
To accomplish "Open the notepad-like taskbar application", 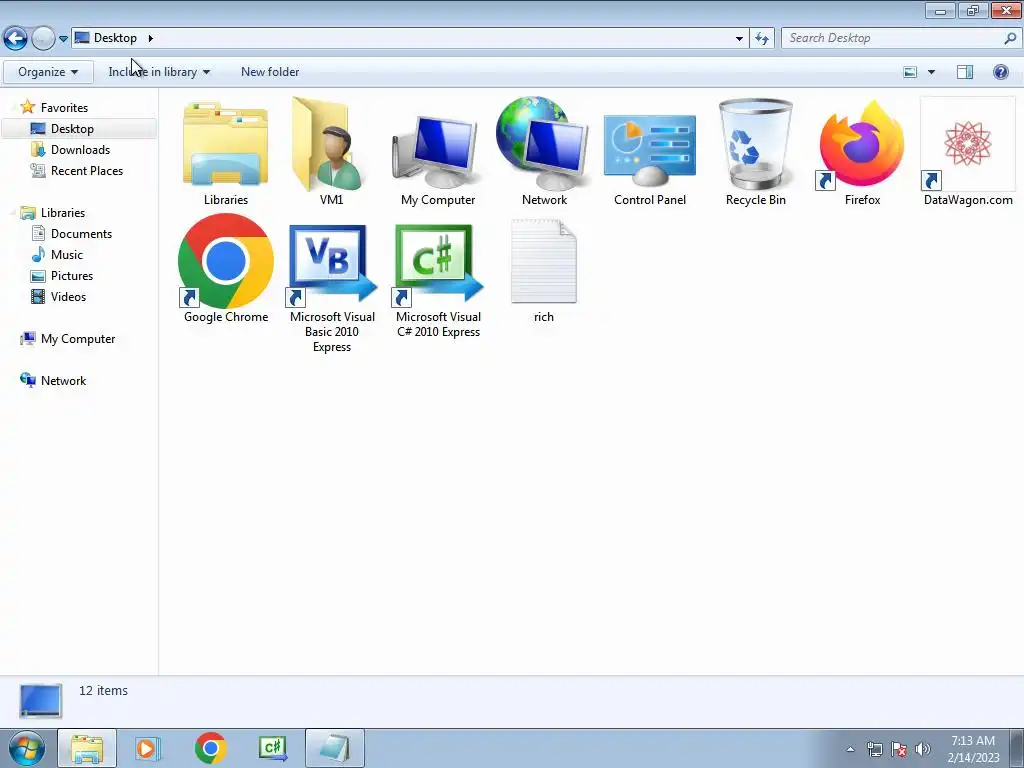I will point(334,748).
